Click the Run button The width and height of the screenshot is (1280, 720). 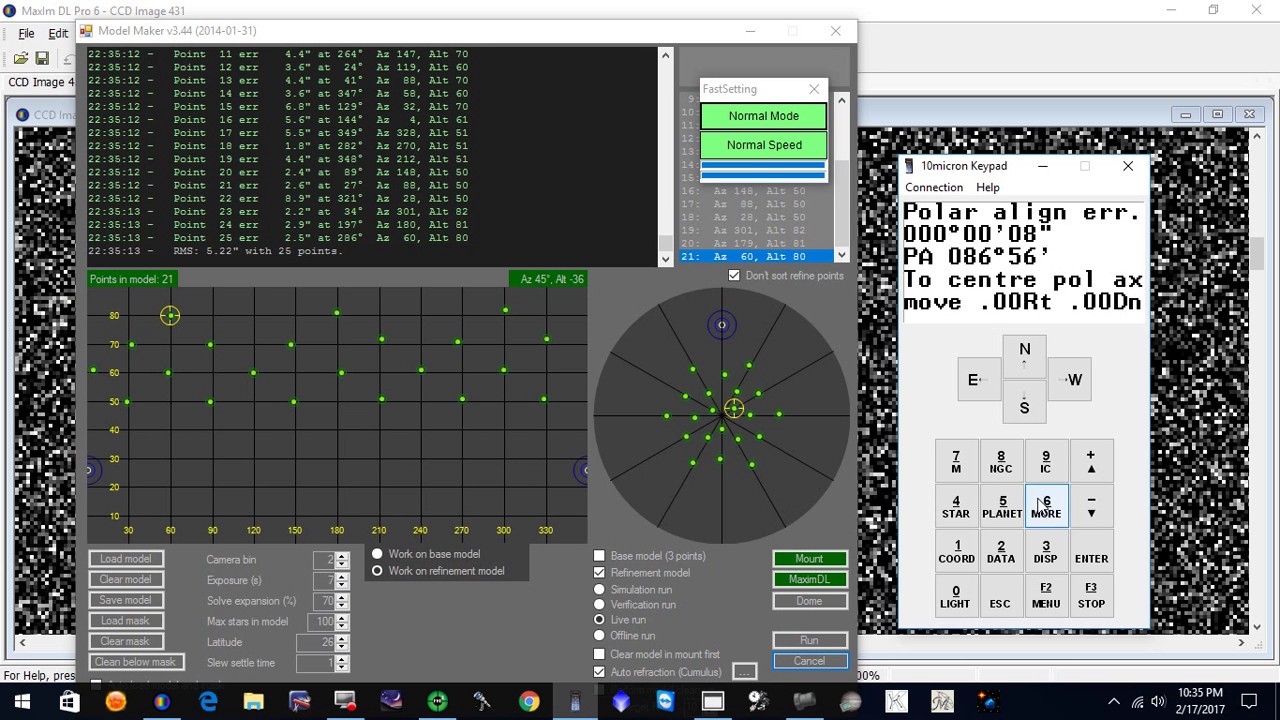click(809, 640)
